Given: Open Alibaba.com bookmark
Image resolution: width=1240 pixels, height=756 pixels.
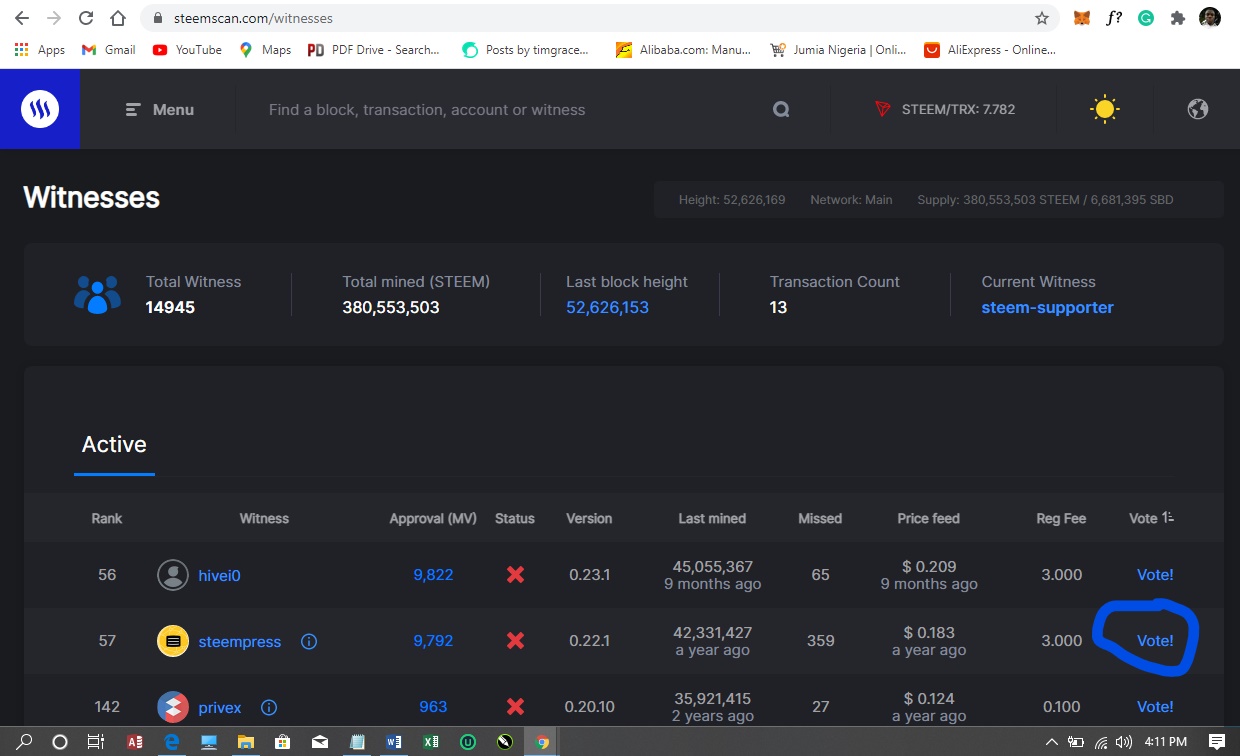Looking at the screenshot, I should 683,49.
